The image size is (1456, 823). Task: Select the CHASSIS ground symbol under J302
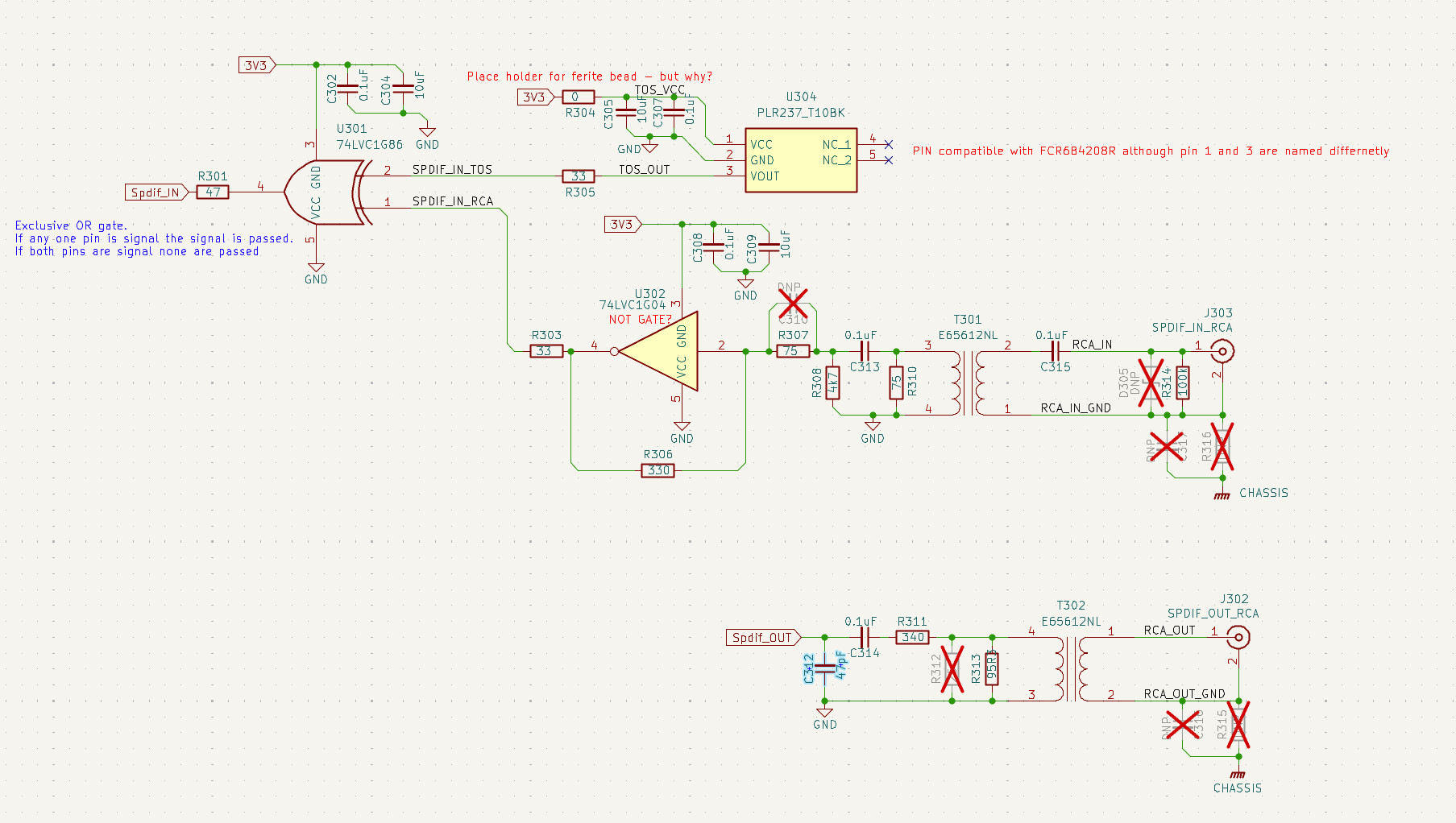click(x=1238, y=773)
